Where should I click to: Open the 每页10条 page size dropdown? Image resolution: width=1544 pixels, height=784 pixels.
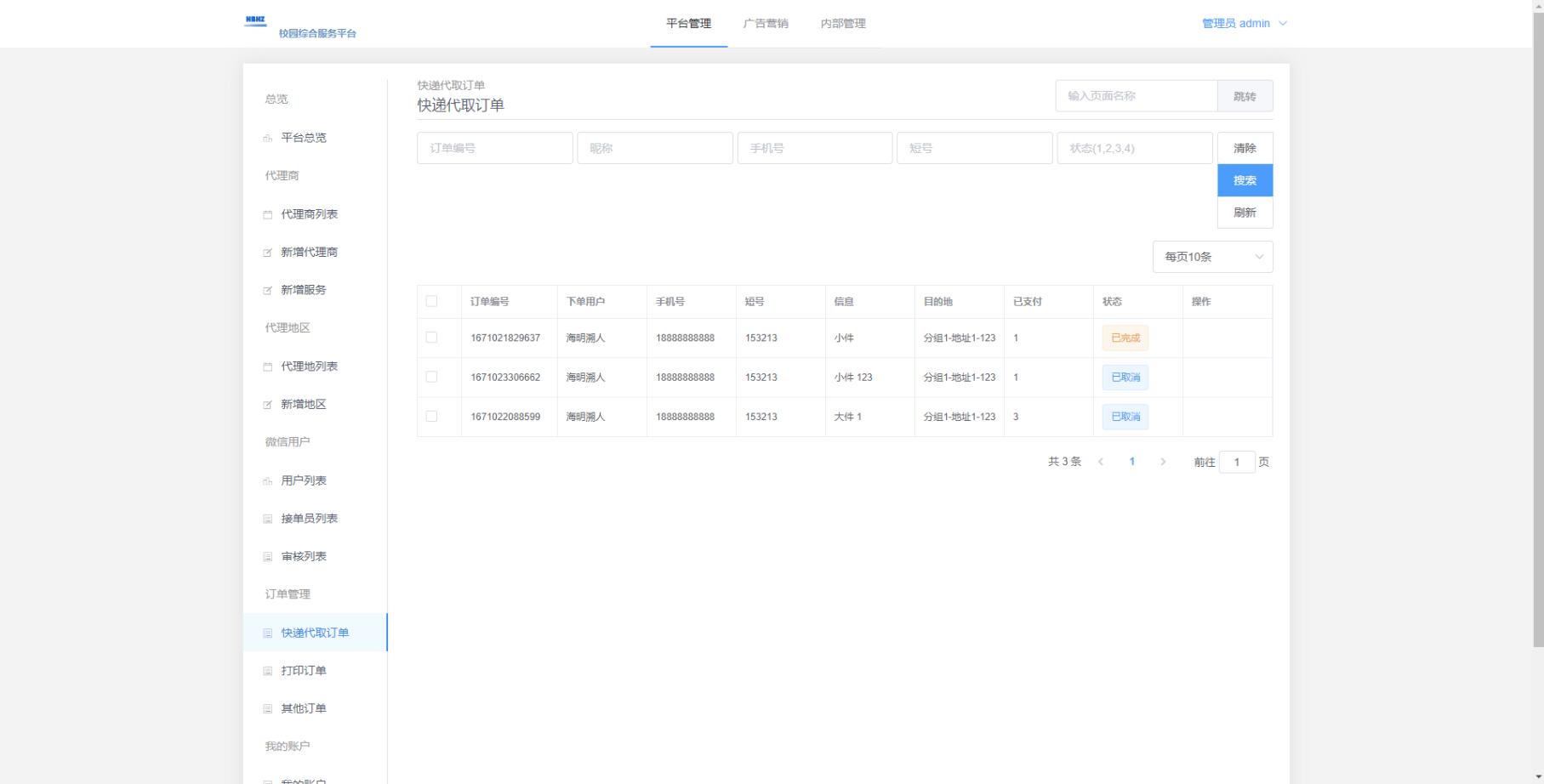click(1212, 257)
